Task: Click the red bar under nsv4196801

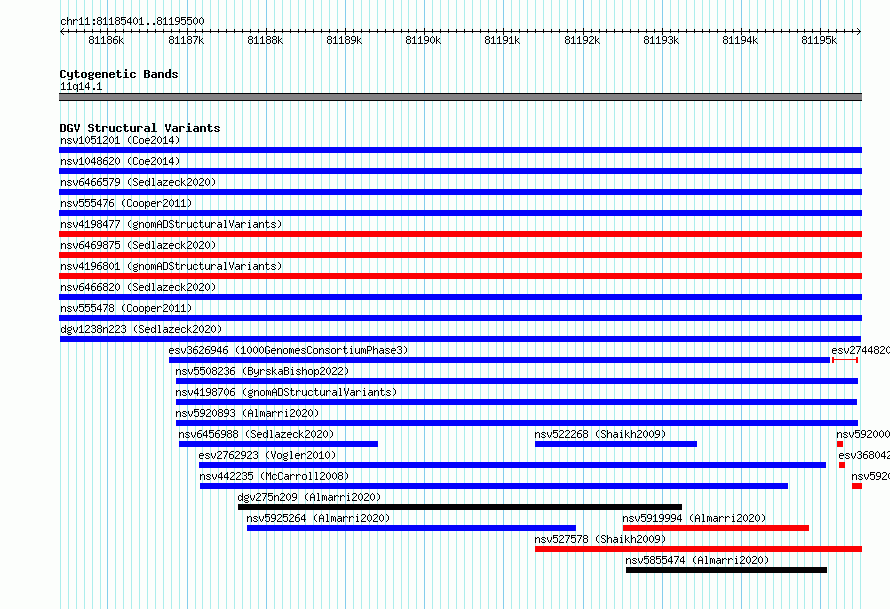Action: [460, 276]
